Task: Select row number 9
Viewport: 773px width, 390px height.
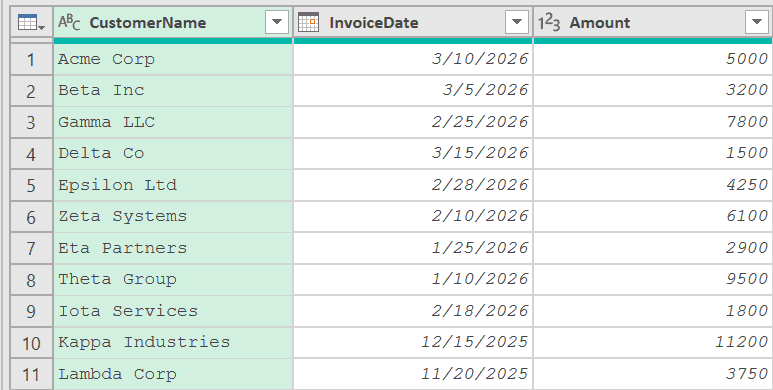Action: tap(31, 312)
